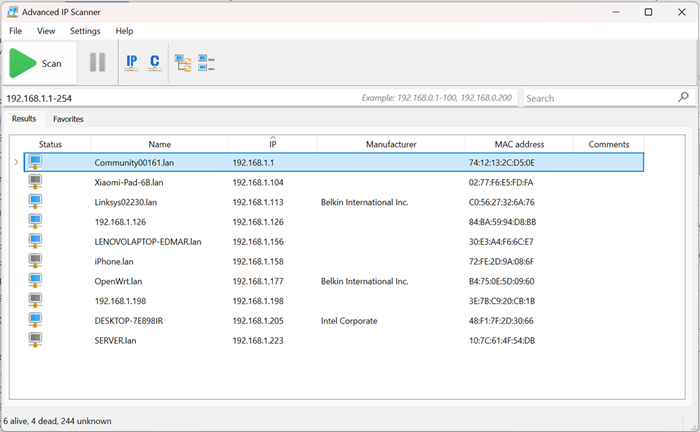
Task: Click IP cell 192.168.1.104
Action: pos(258,182)
